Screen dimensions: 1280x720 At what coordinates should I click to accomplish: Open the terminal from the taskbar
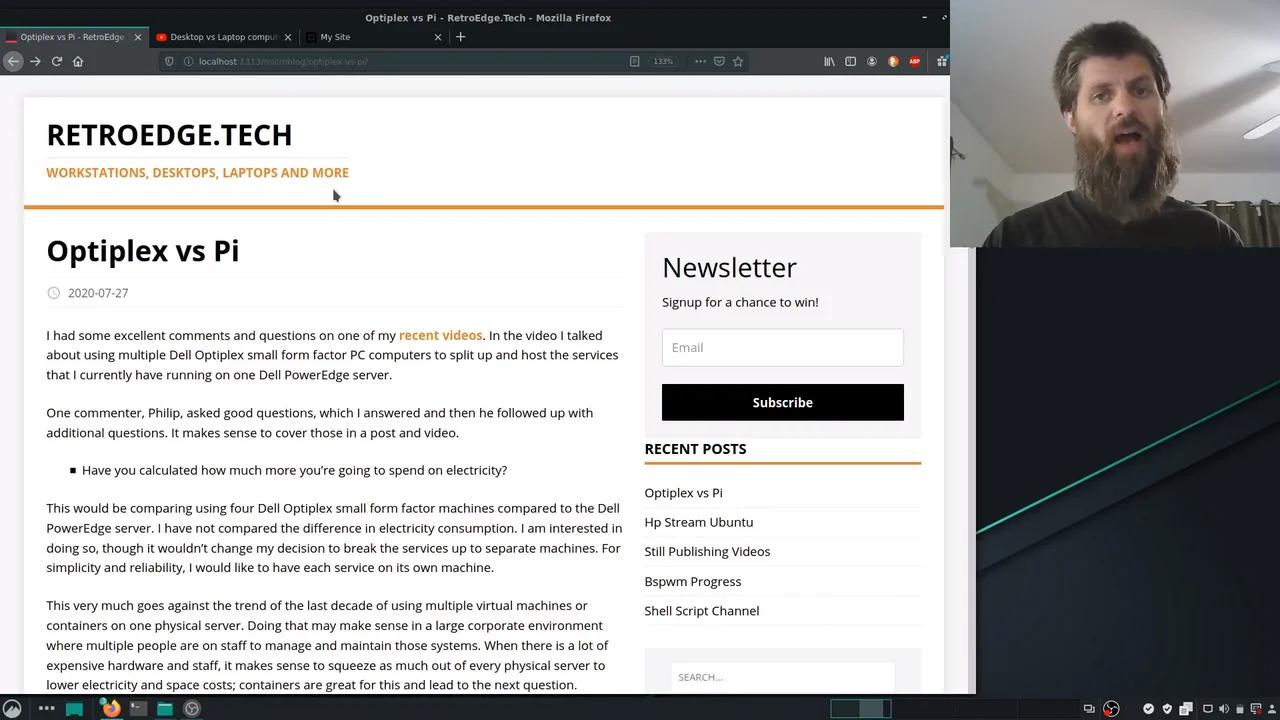click(x=138, y=708)
